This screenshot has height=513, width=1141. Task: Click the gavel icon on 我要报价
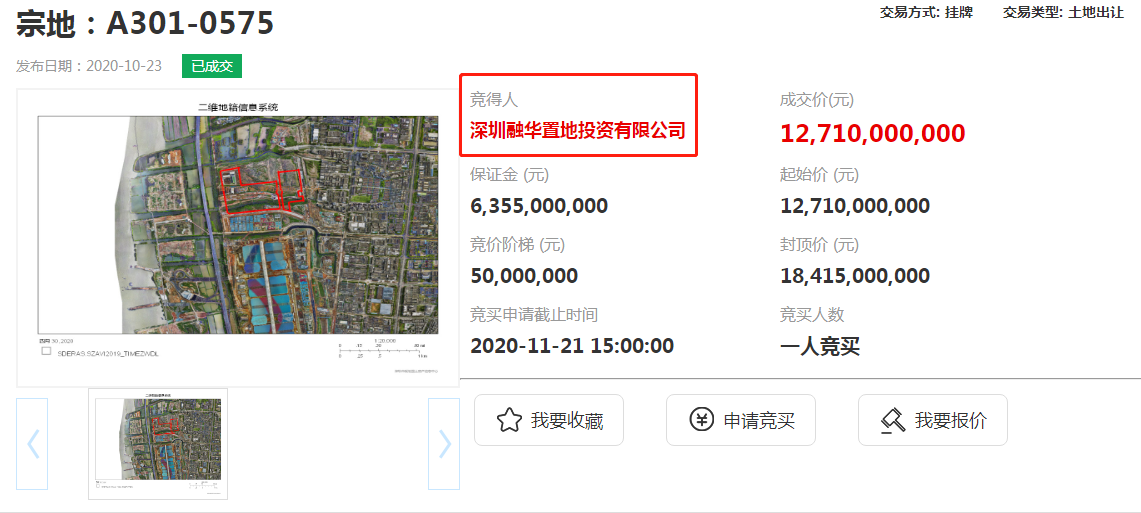click(x=893, y=420)
